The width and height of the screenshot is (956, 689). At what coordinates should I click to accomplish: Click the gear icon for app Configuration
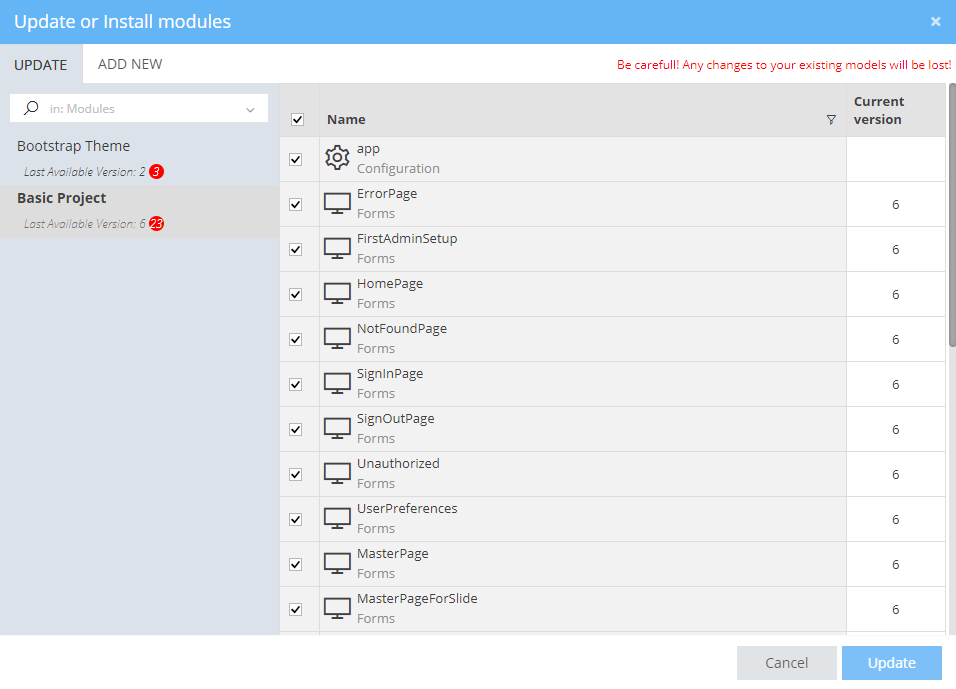point(337,158)
